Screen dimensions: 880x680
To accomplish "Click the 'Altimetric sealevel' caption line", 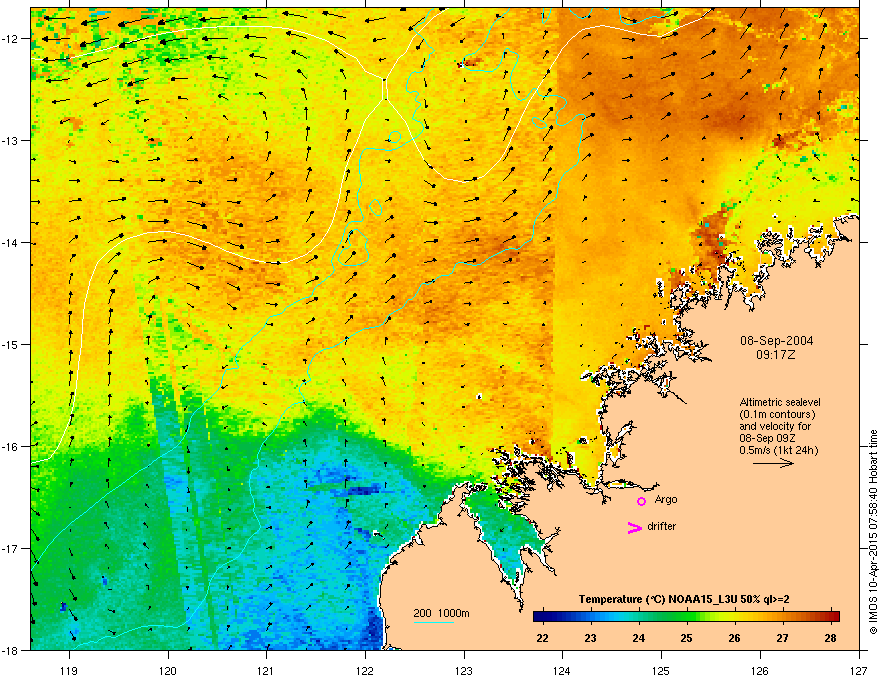I will [780, 402].
